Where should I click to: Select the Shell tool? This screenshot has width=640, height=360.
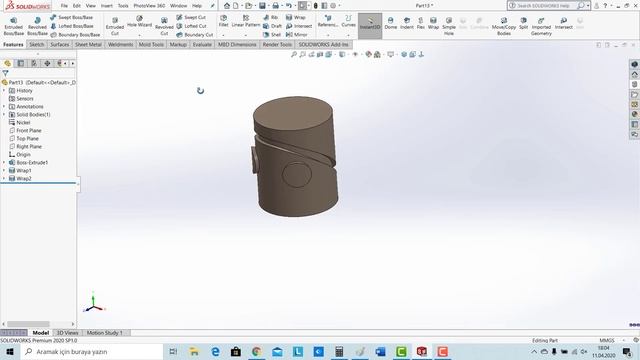pos(272,35)
